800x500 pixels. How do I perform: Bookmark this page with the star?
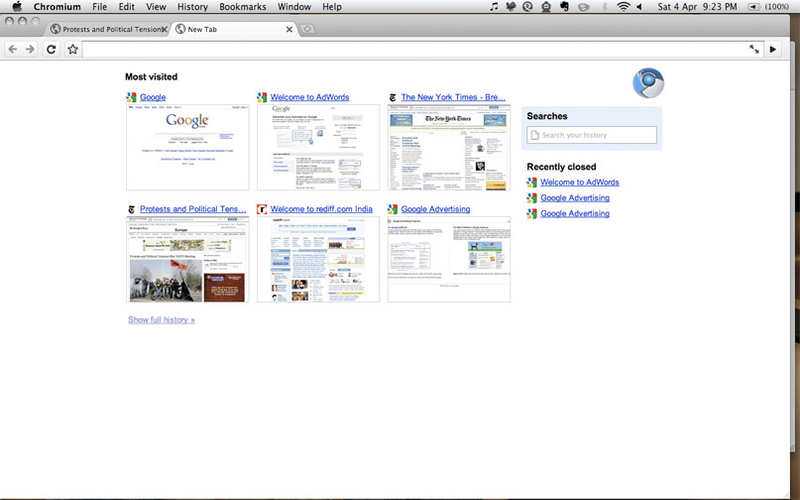pyautogui.click(x=73, y=49)
